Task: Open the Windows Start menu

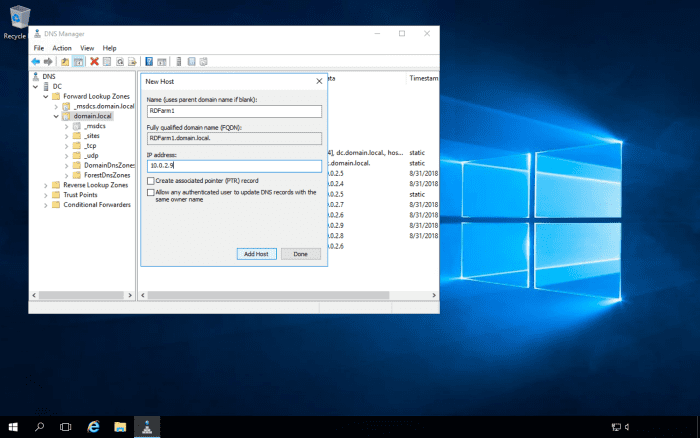Action: pos(13,427)
